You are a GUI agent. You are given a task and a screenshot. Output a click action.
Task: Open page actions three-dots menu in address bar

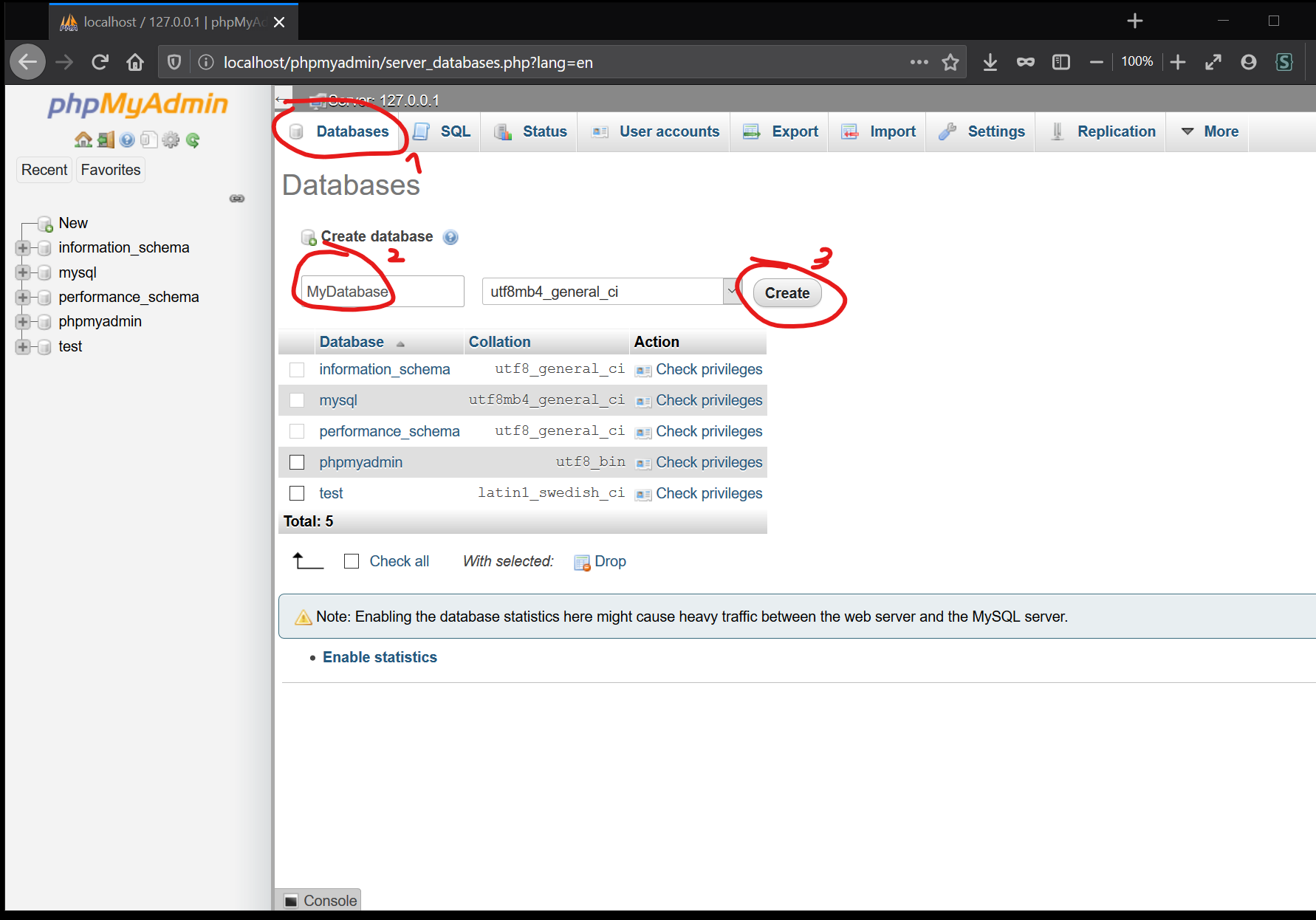[919, 62]
